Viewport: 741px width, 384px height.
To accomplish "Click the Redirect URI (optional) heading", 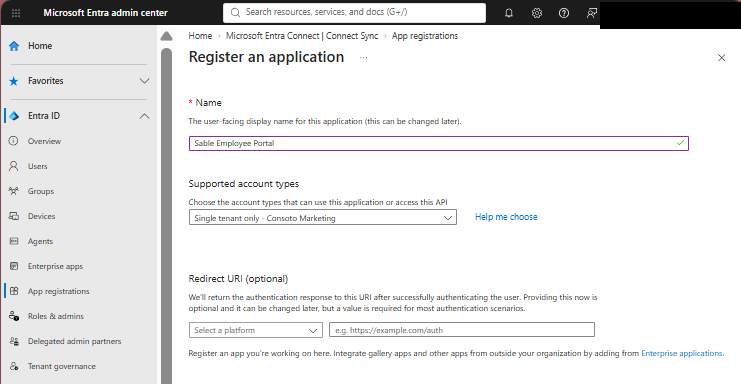I will coord(238,279).
